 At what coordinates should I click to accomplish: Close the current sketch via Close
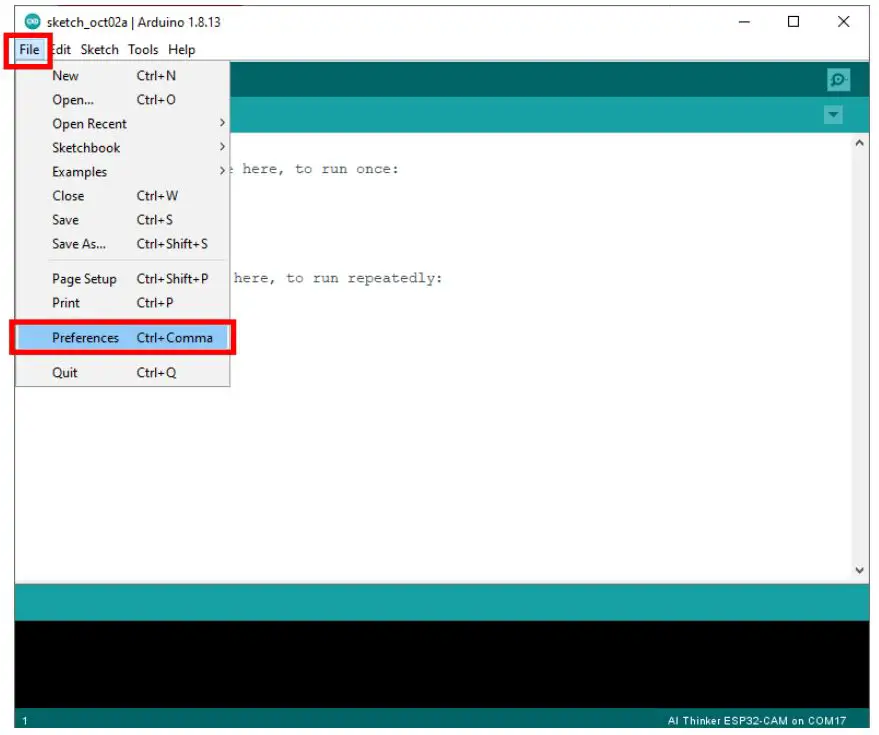pos(67,195)
